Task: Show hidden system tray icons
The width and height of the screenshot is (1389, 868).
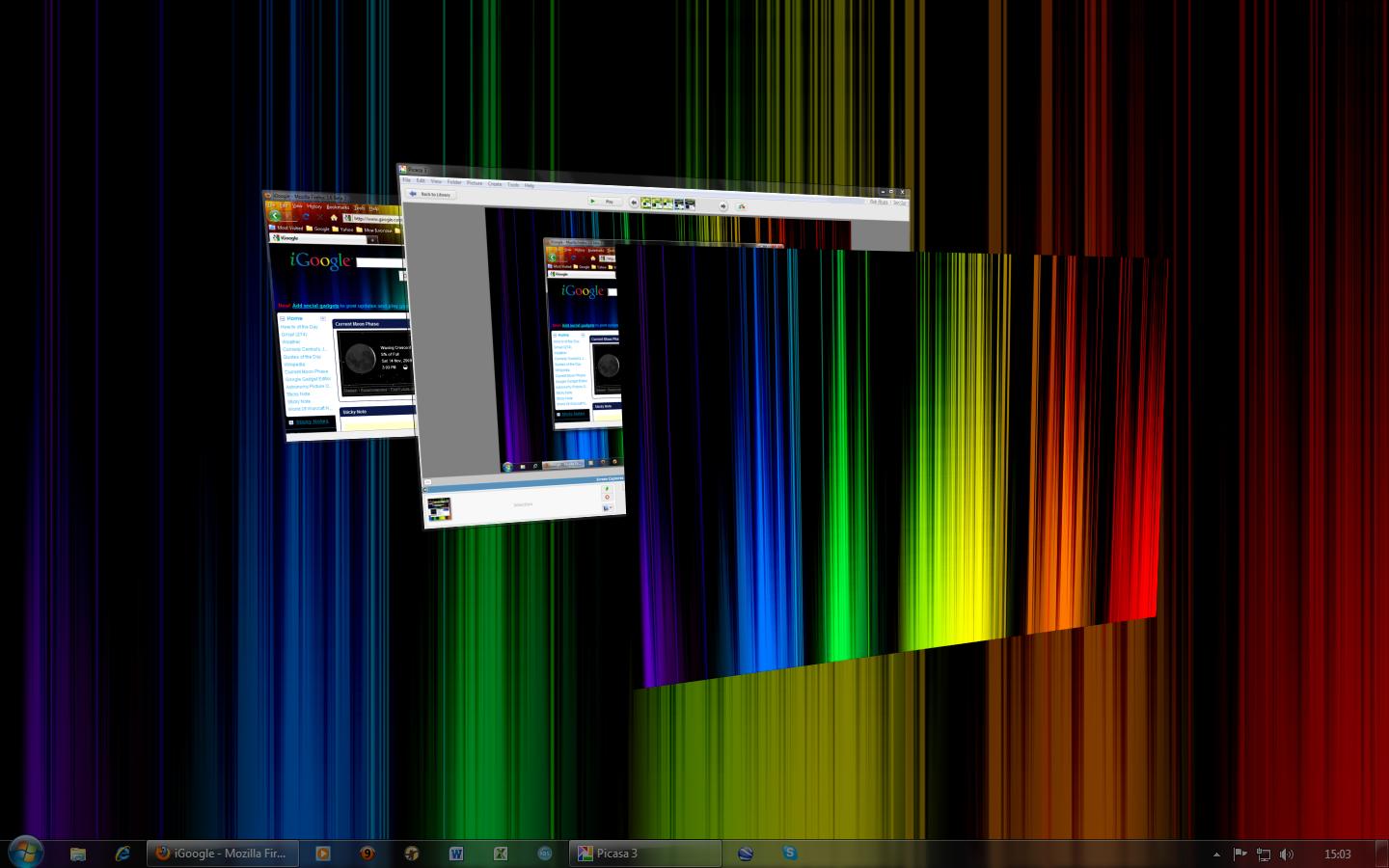Action: [x=1216, y=854]
